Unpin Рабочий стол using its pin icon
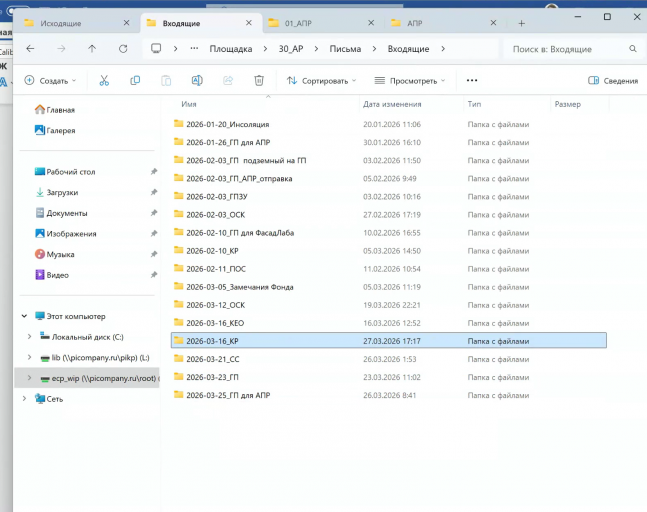 pos(153,172)
